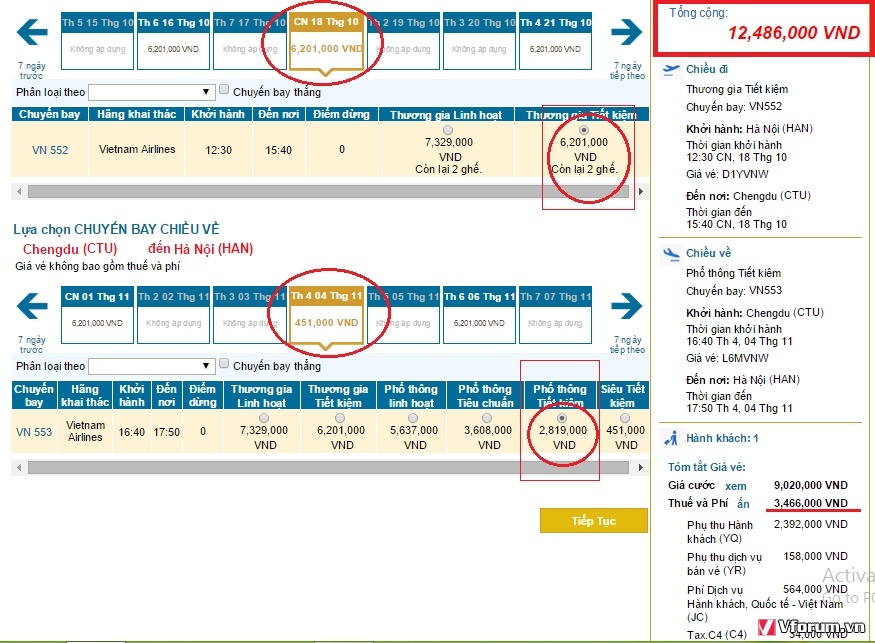This screenshot has width=875, height=643.
Task: Open flight details link VN 552
Action: (50, 150)
